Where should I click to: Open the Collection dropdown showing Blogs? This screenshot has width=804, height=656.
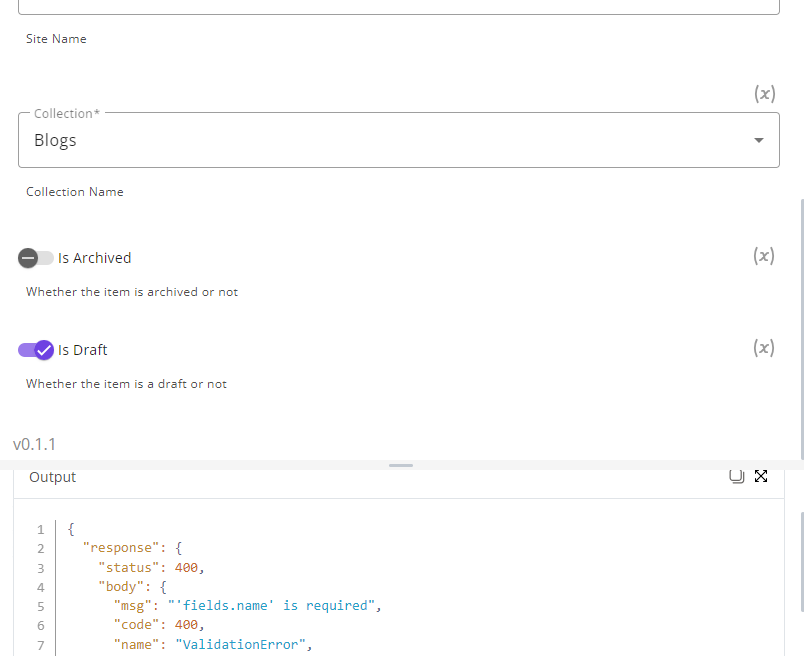(399, 140)
